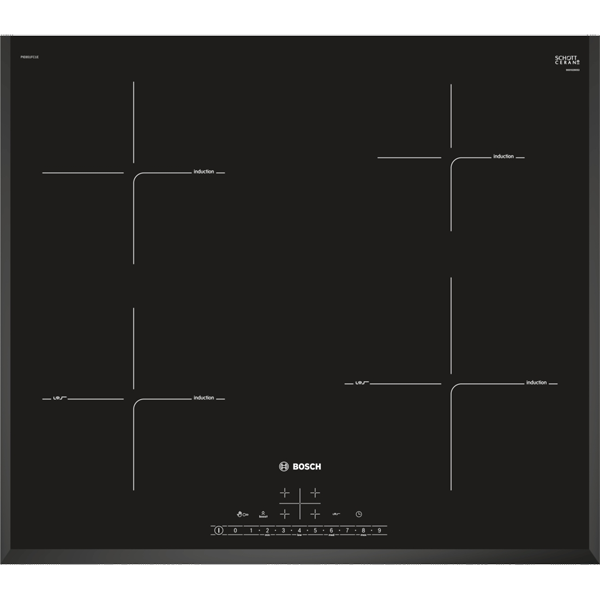Click the front-right zone induction label
This screenshot has width=600, height=600.
click(536, 382)
